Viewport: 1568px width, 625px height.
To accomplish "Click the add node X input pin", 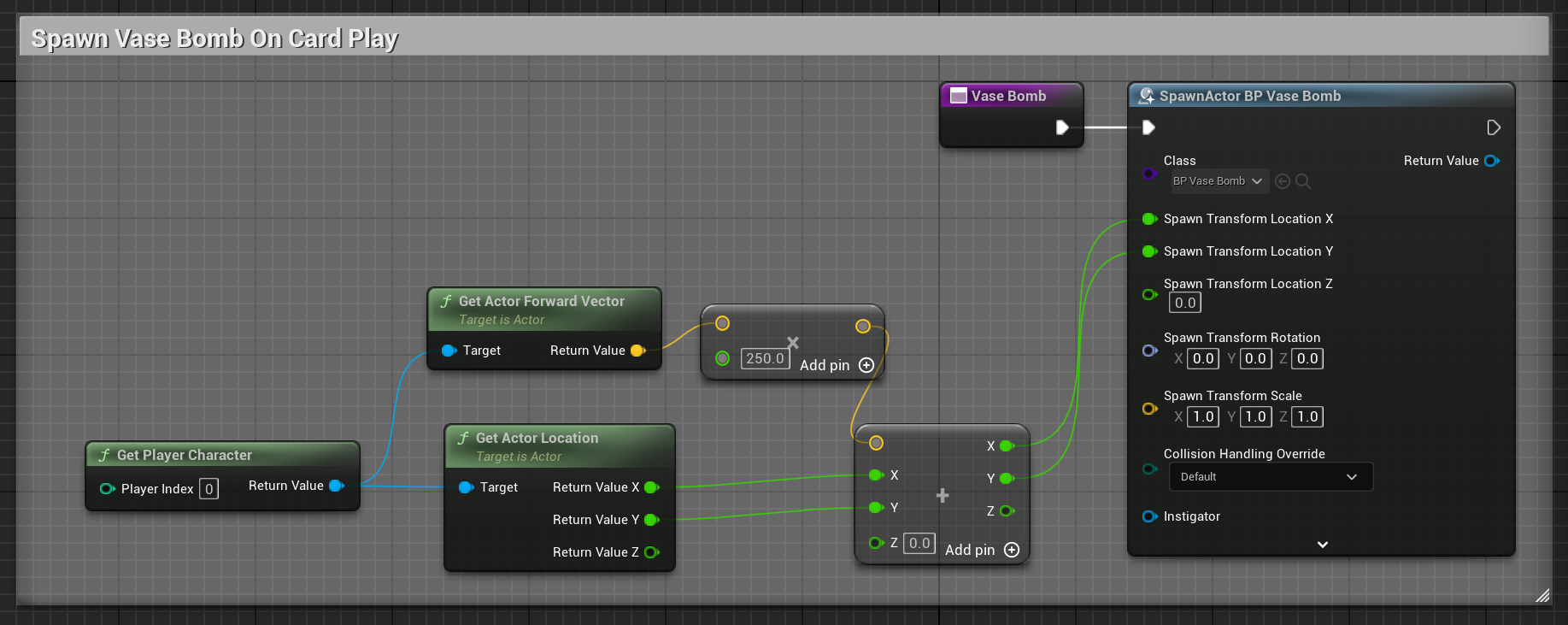I will [x=876, y=475].
